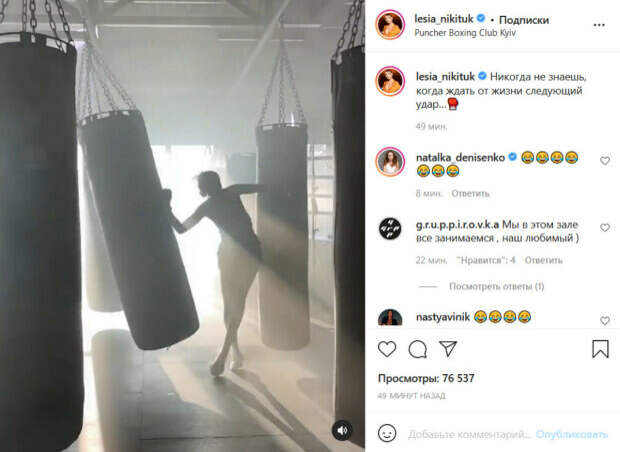Open three-dots more options menu
The width and height of the screenshot is (620, 452).
pyautogui.click(x=599, y=25)
